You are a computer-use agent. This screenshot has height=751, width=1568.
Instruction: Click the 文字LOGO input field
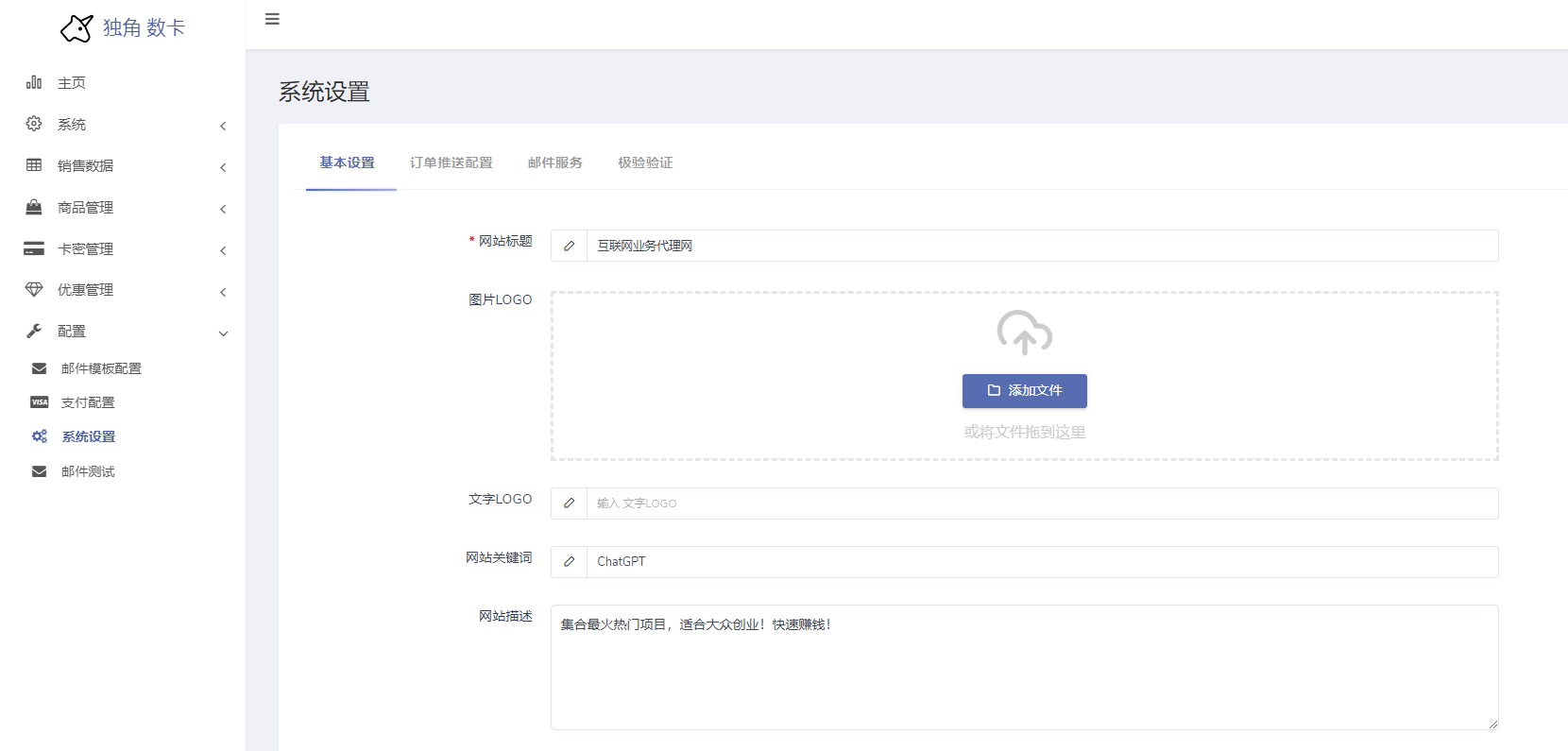click(x=1041, y=504)
